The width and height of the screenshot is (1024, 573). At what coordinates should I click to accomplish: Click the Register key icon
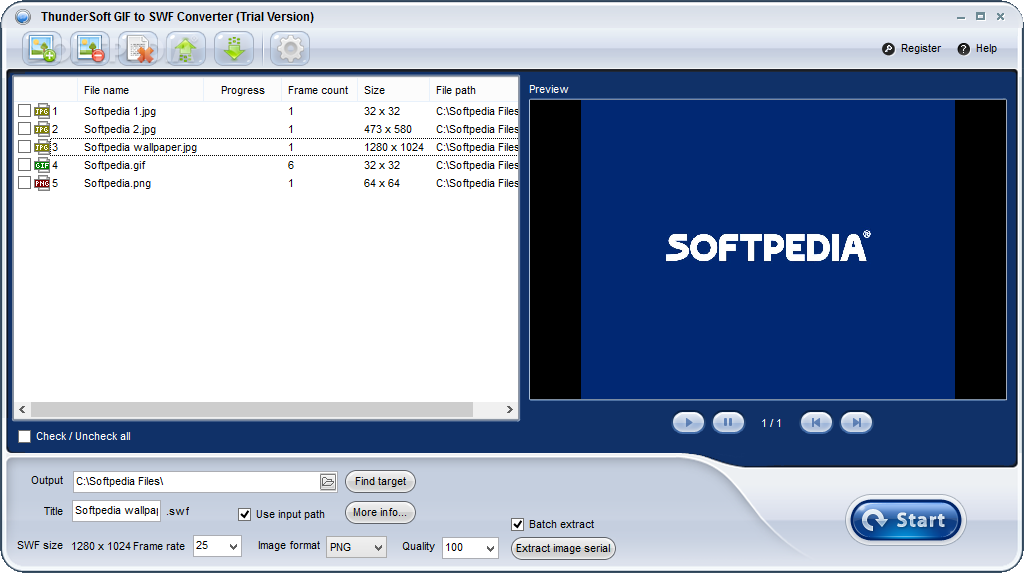888,49
